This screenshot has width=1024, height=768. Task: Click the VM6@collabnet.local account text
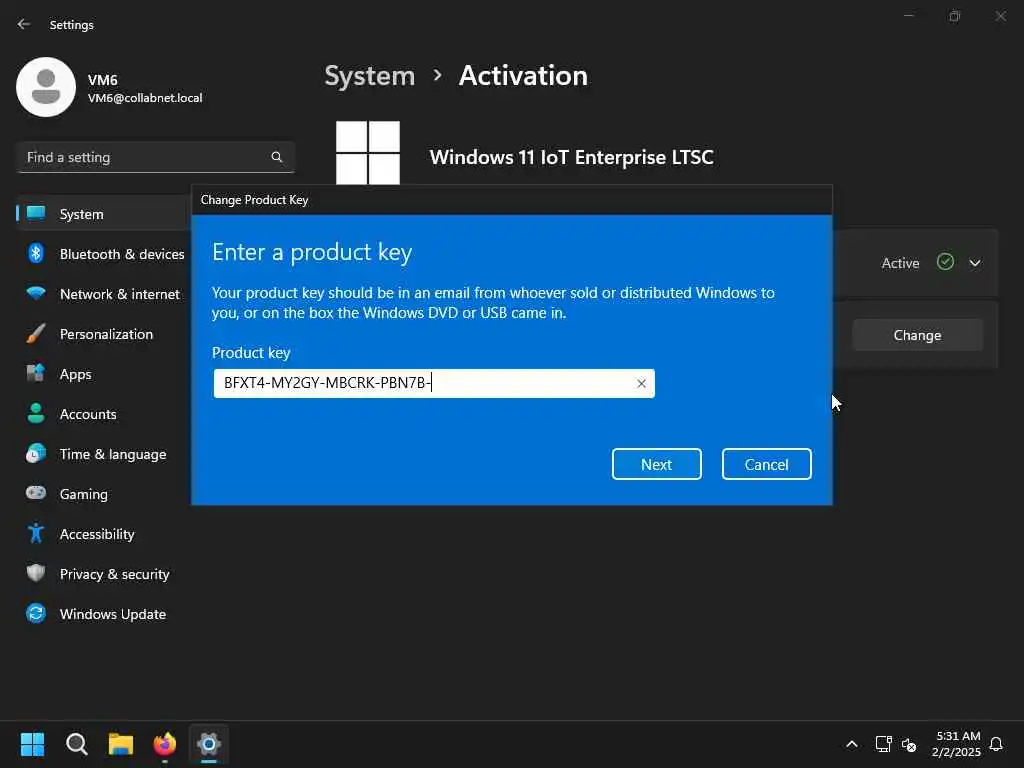[145, 98]
